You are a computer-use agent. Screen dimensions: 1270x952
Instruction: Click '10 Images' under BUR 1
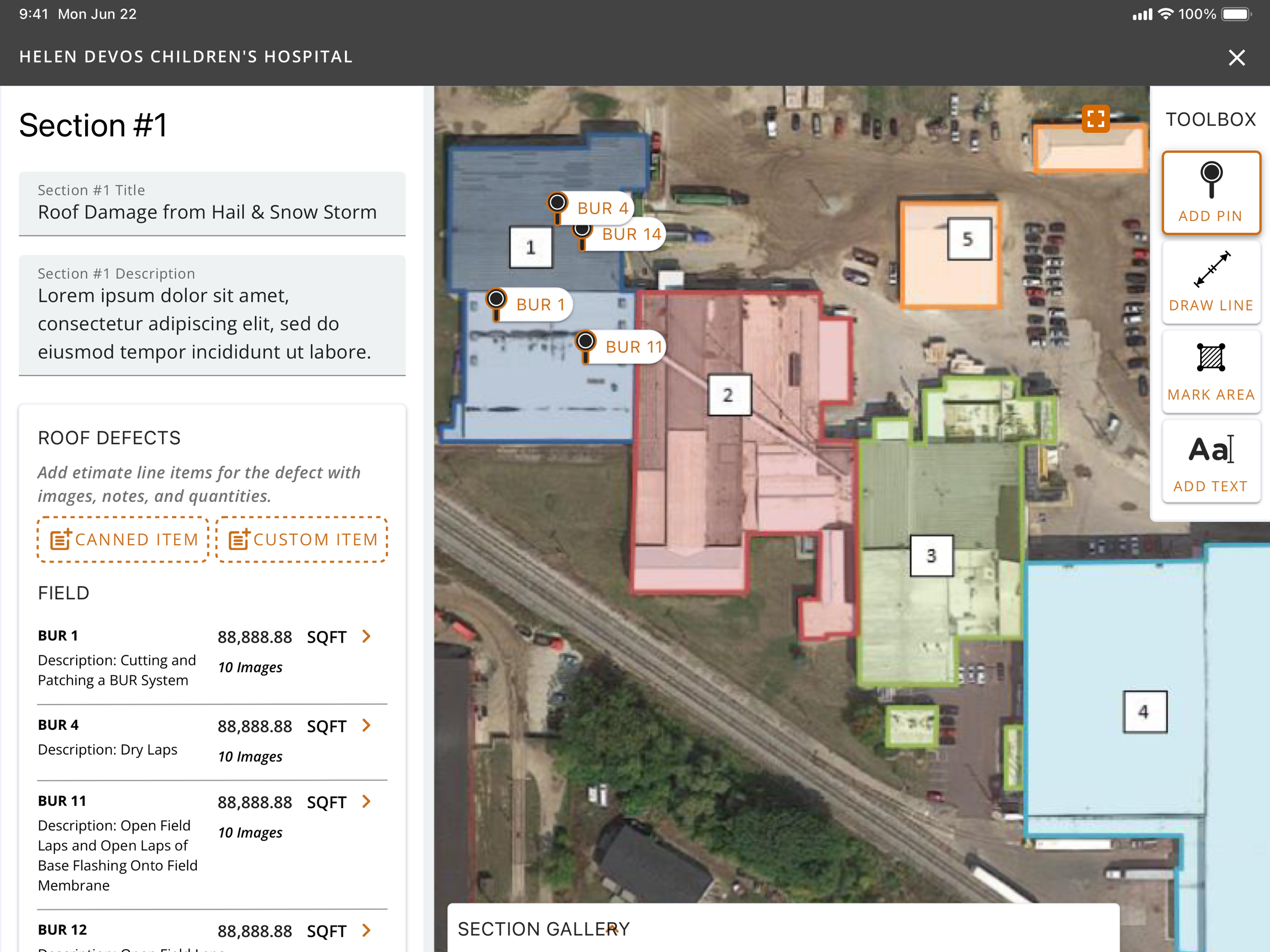pos(250,667)
